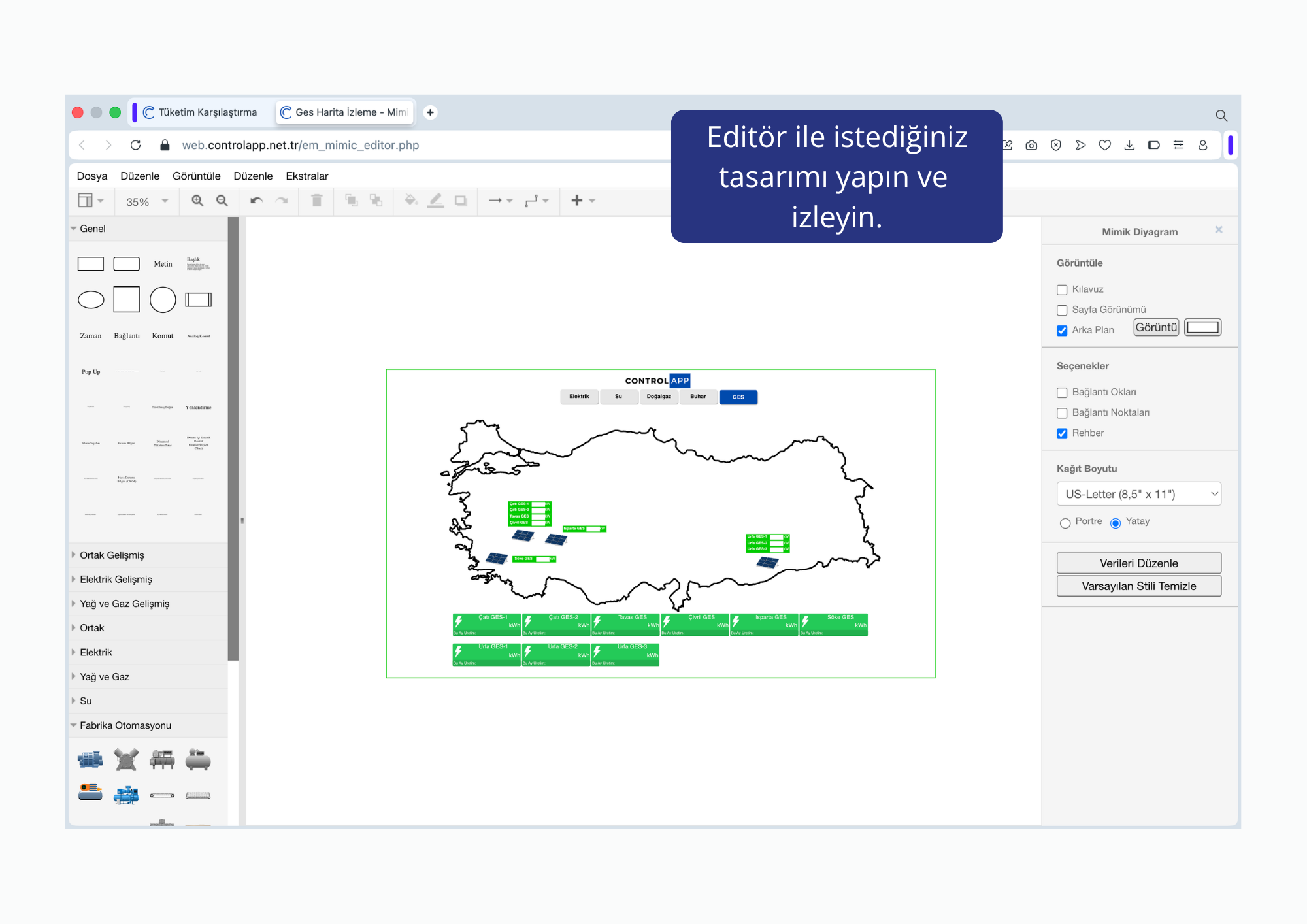Select the process double-bar rectangle shape

(x=199, y=300)
